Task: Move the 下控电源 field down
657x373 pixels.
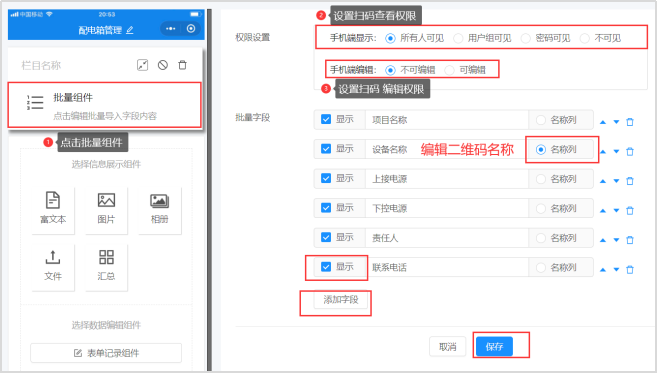Action: pyautogui.click(x=616, y=210)
